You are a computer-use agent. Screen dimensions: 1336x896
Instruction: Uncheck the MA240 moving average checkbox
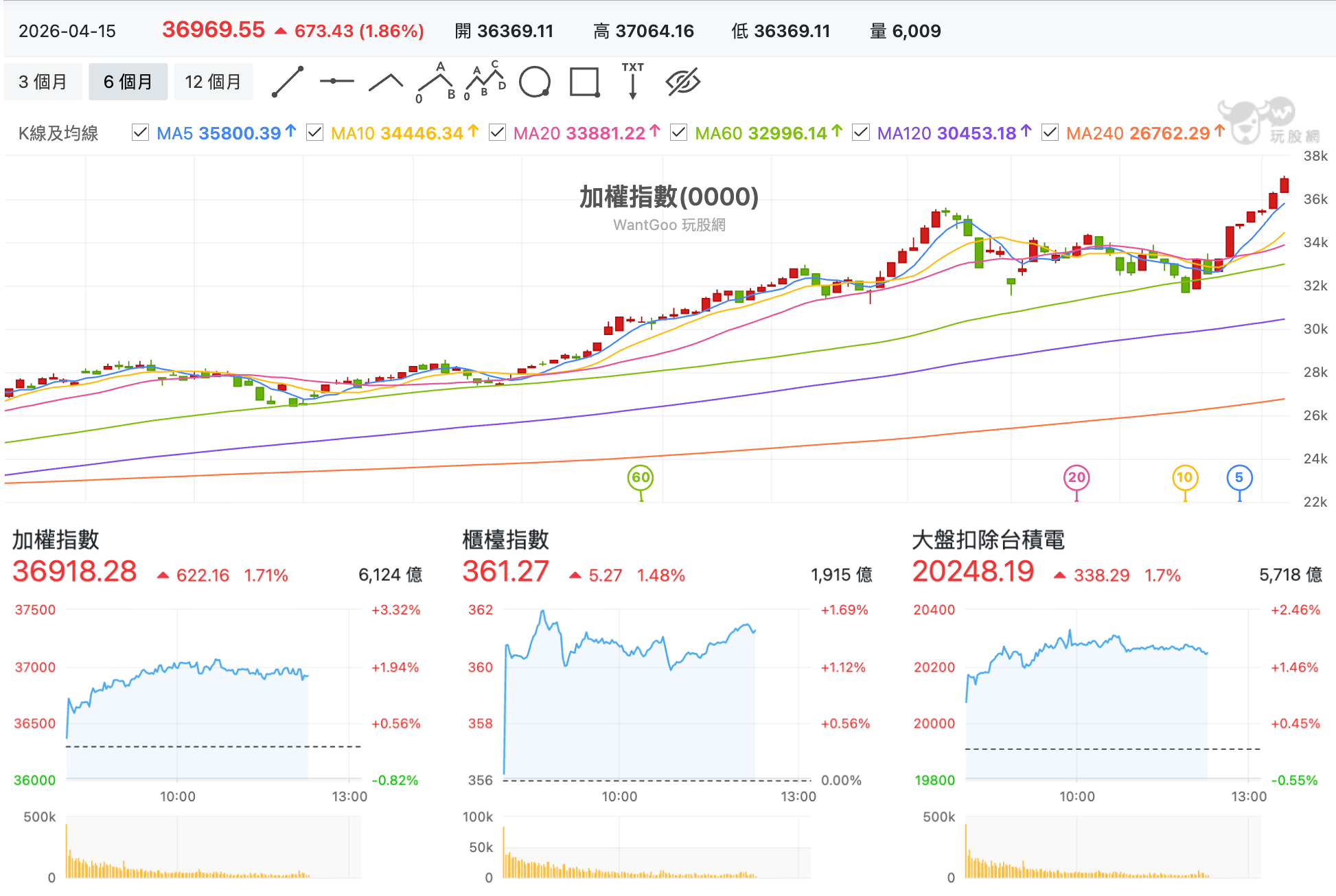[x=1050, y=133]
